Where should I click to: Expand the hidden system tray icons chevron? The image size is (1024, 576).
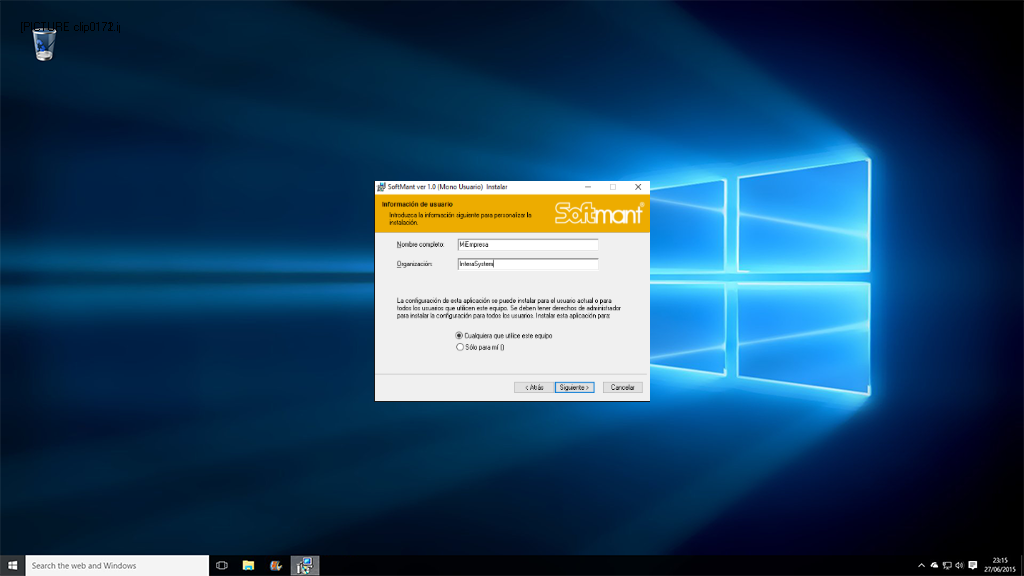921,565
